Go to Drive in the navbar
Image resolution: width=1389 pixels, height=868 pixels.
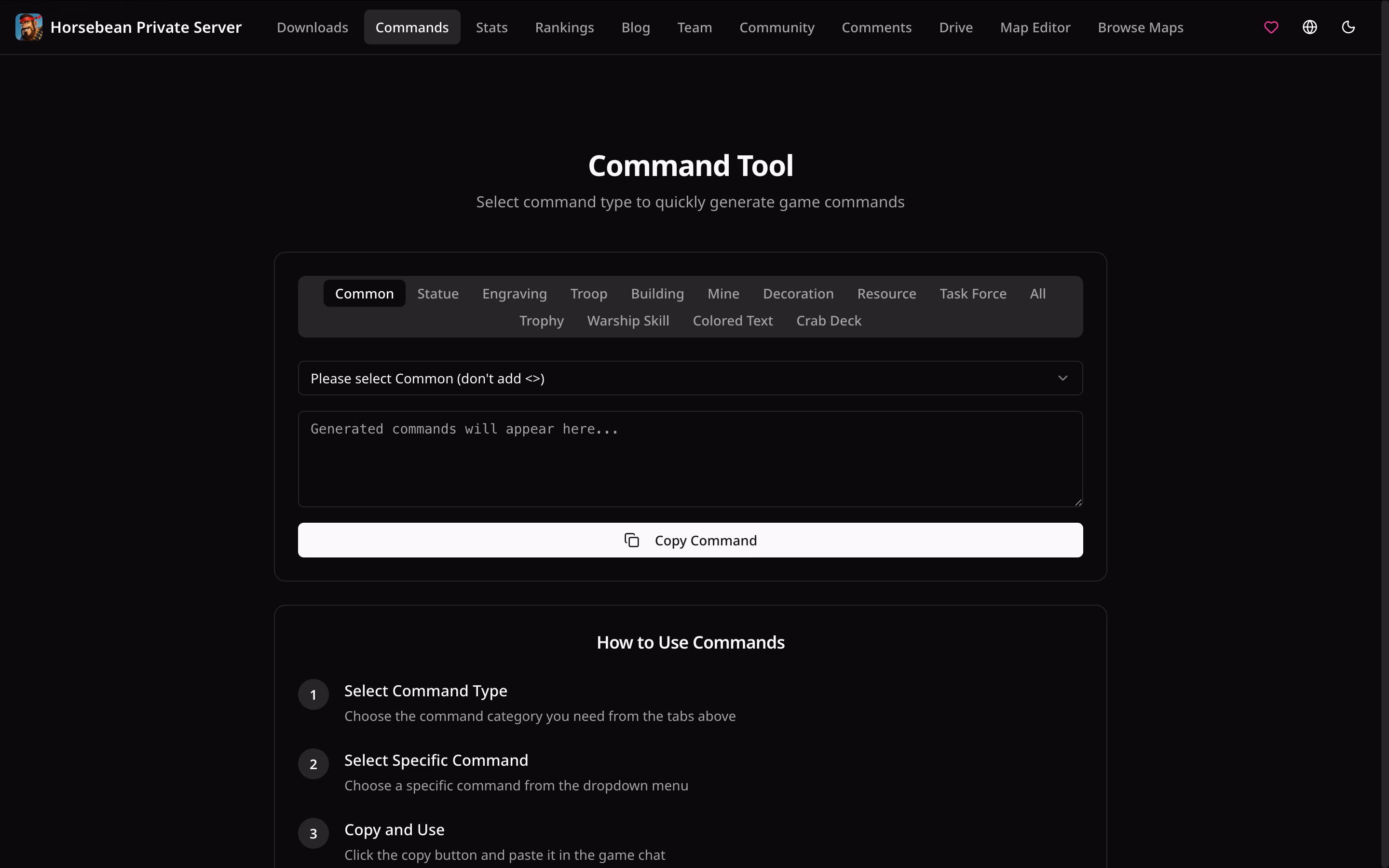pyautogui.click(x=955, y=27)
